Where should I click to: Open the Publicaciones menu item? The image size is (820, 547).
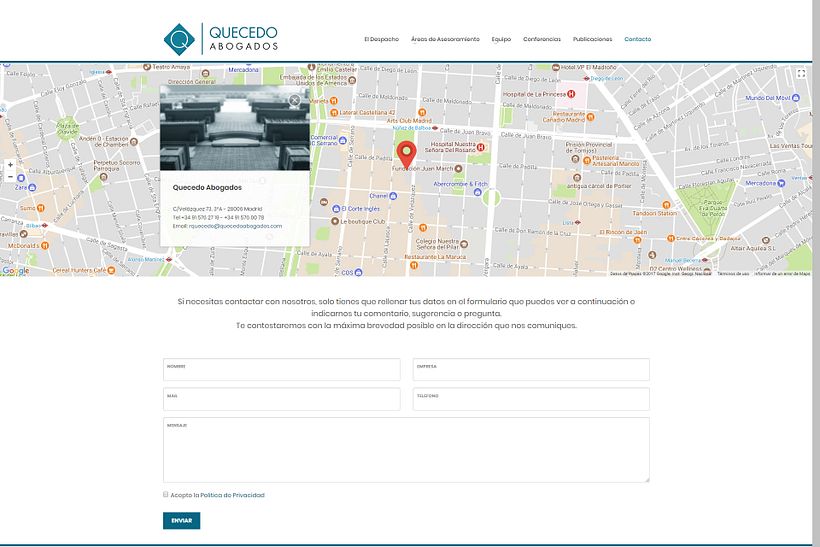[x=592, y=39]
